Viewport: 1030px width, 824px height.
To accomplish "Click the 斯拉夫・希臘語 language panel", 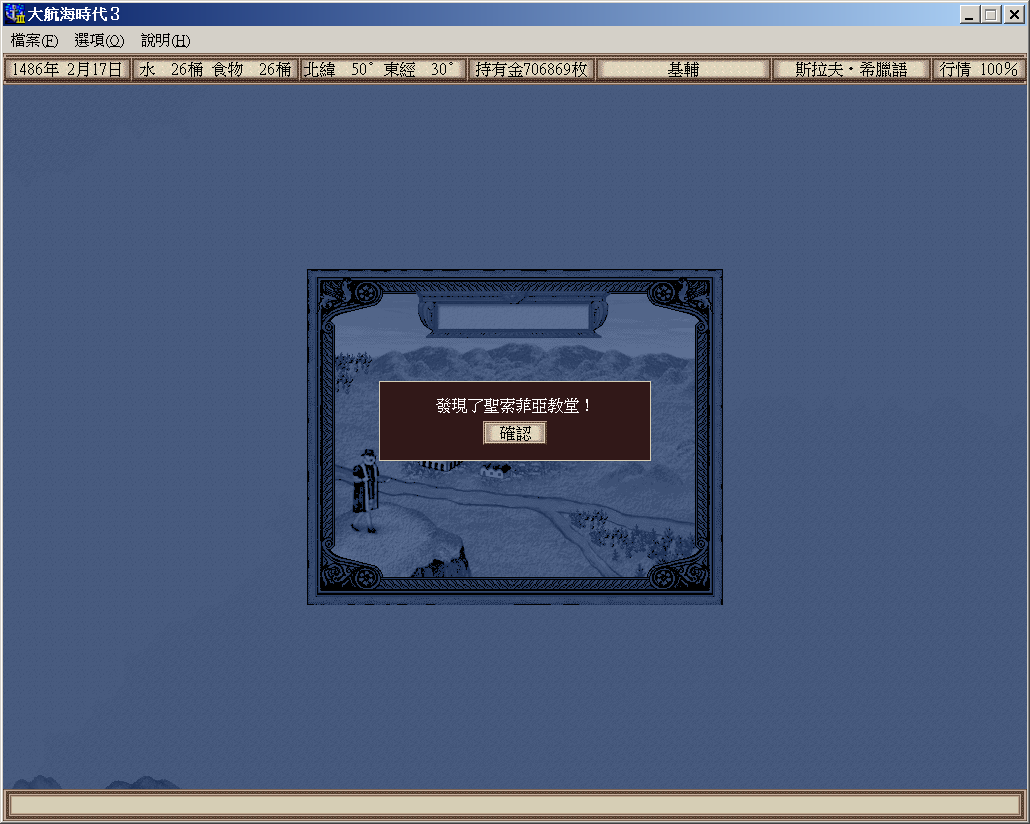I will pyautogui.click(x=850, y=70).
